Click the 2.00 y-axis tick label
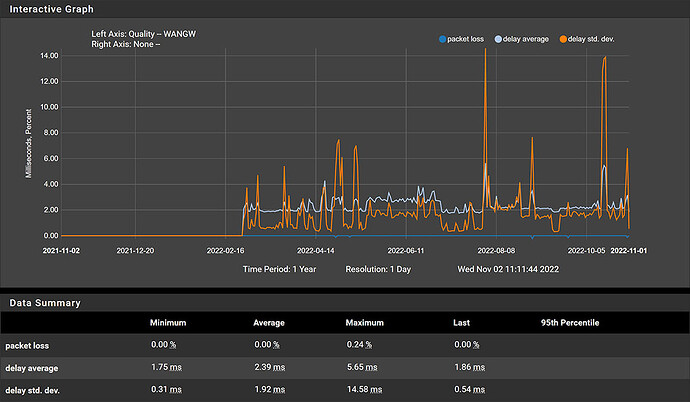 (x=51, y=210)
